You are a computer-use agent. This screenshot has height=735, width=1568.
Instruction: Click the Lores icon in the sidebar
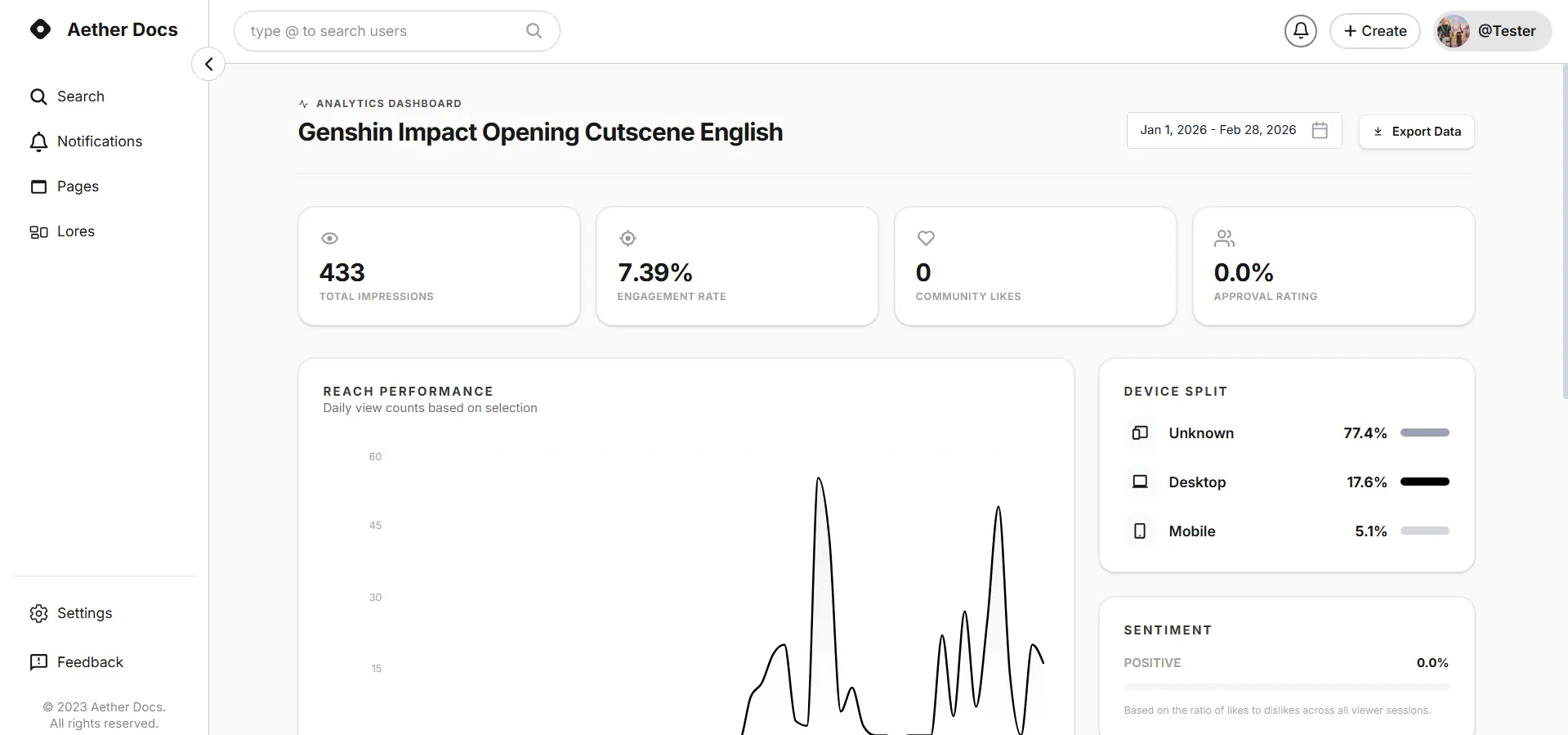(x=38, y=231)
